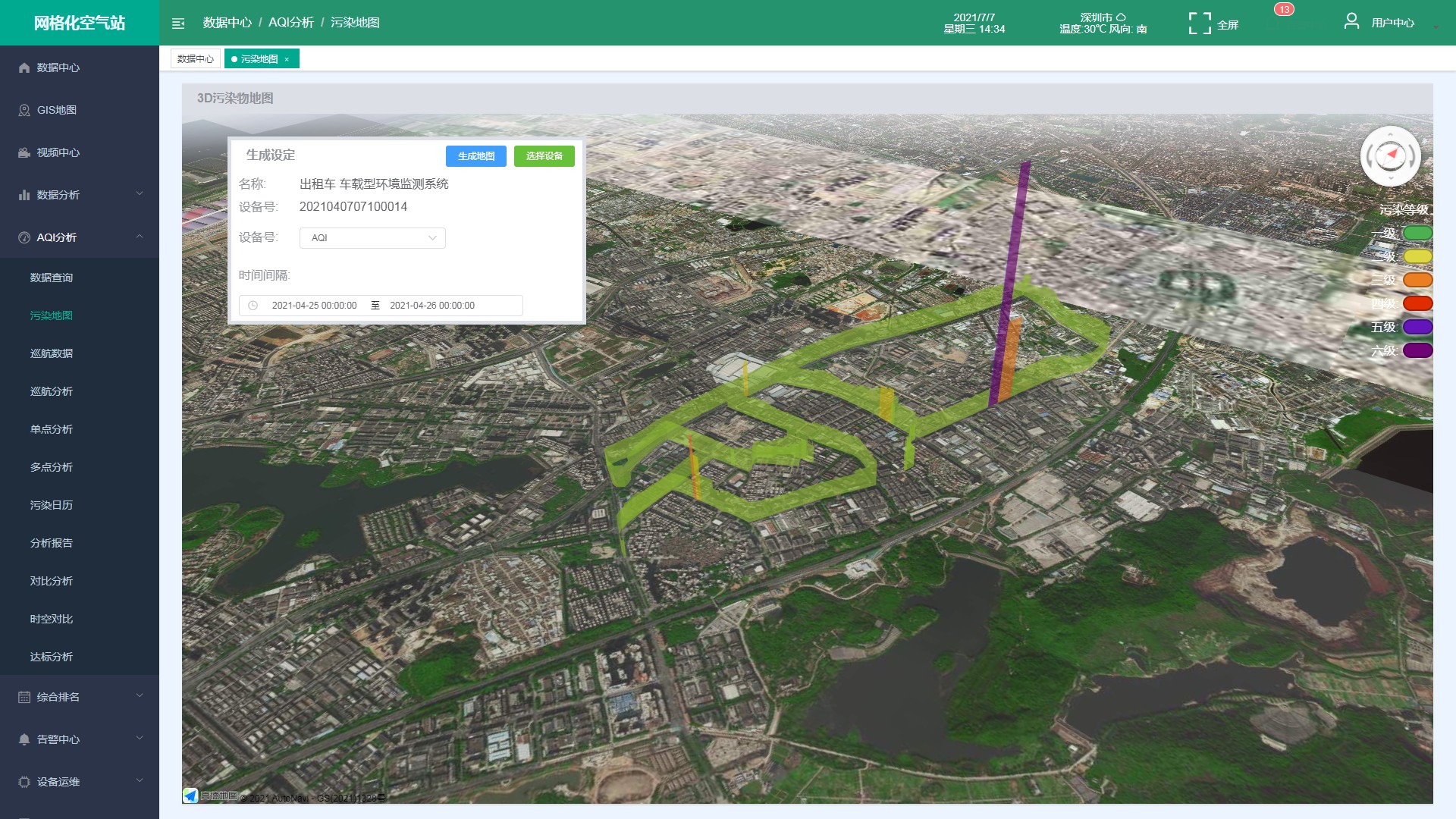Image resolution: width=1456 pixels, height=819 pixels.
Task: Click the 五级 purple legend swatch
Action: [1417, 327]
